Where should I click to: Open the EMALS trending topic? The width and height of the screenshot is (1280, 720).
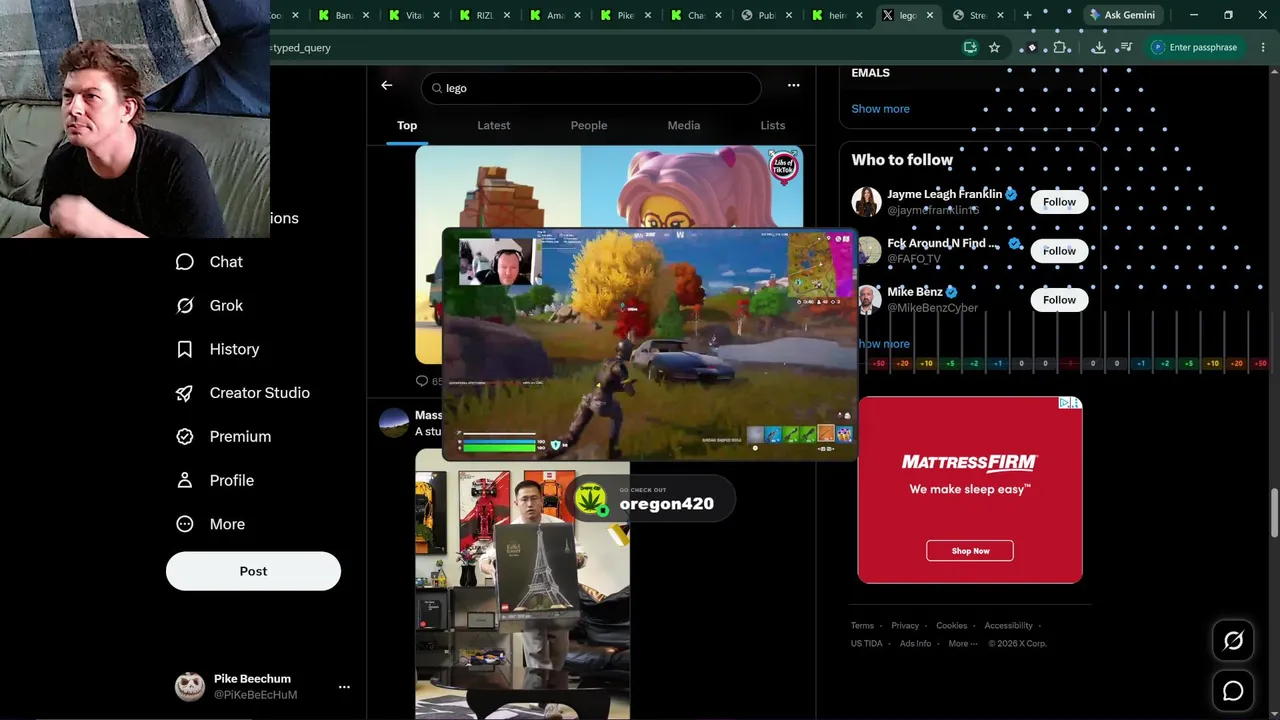(870, 73)
